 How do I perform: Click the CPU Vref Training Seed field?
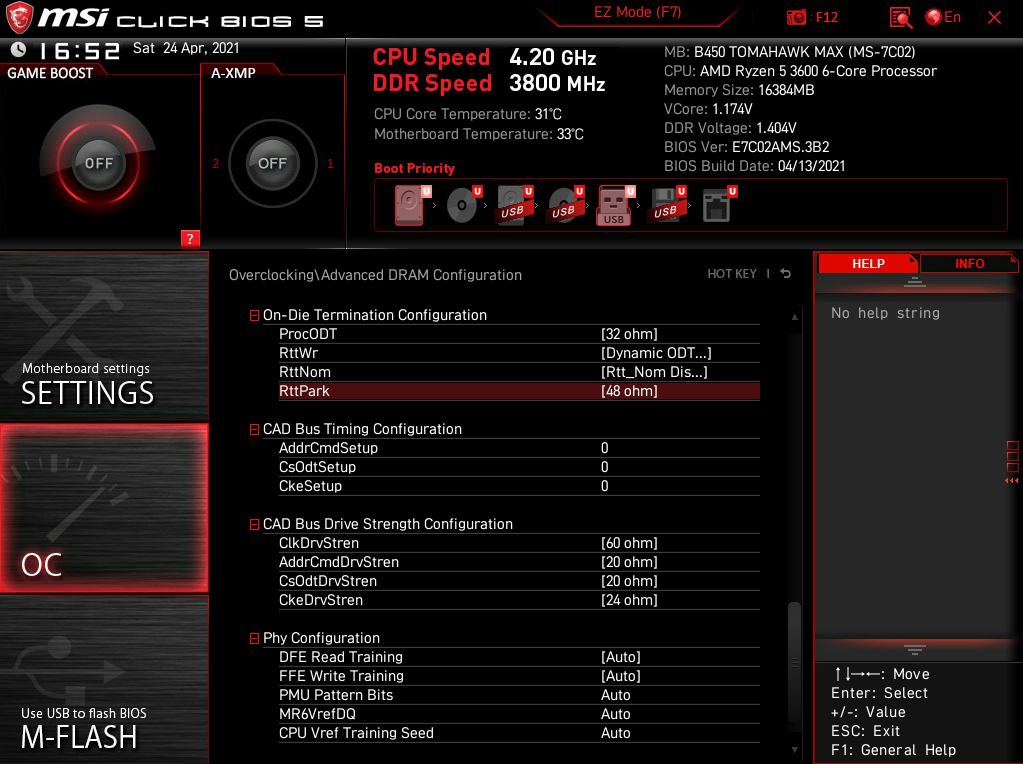point(615,733)
